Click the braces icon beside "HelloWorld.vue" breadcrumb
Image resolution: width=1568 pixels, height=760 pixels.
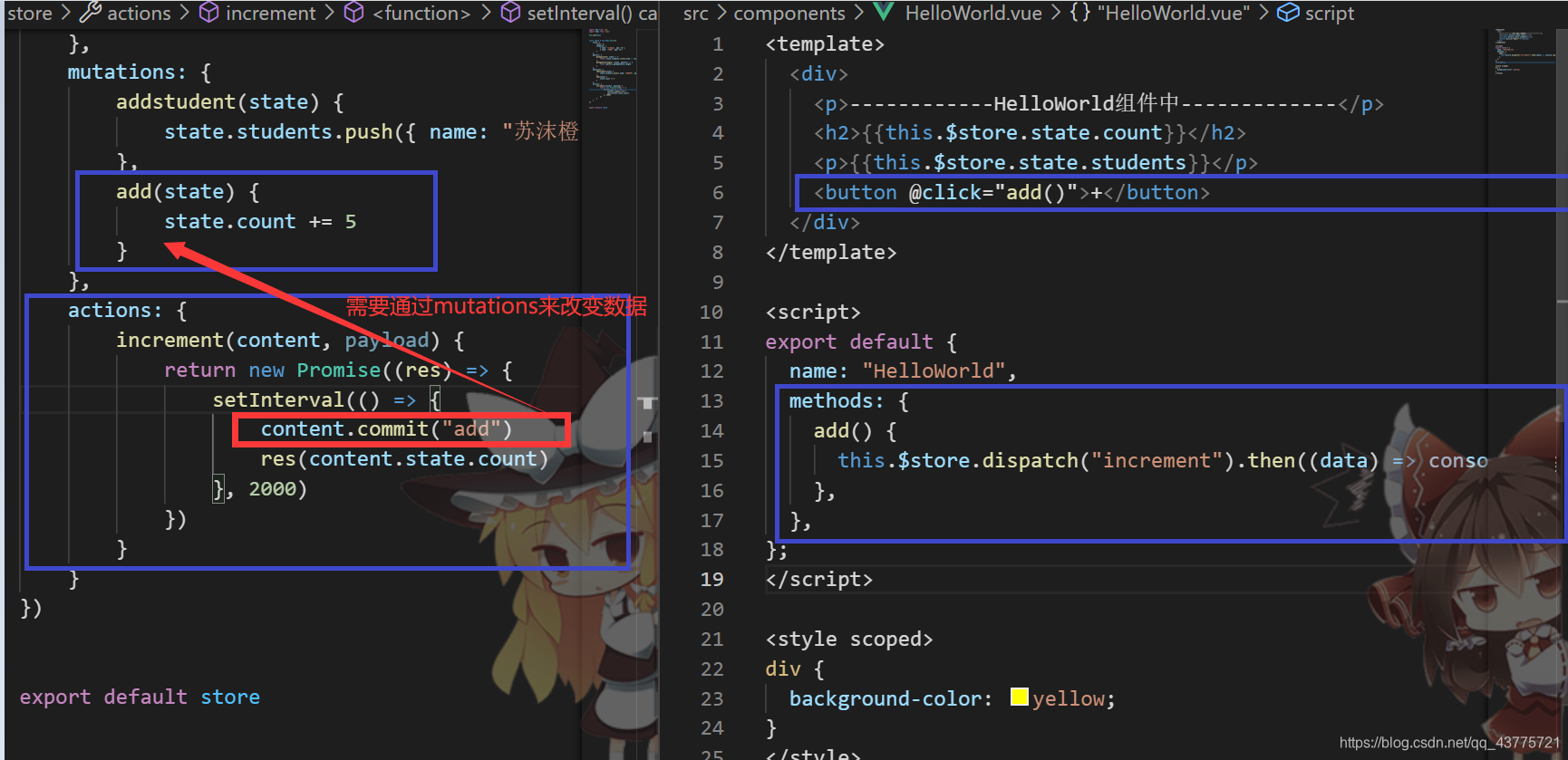coord(1080,13)
